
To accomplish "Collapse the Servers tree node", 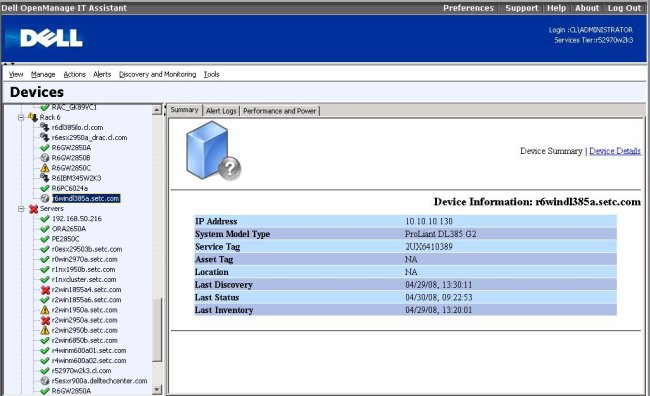I will pos(21,209).
